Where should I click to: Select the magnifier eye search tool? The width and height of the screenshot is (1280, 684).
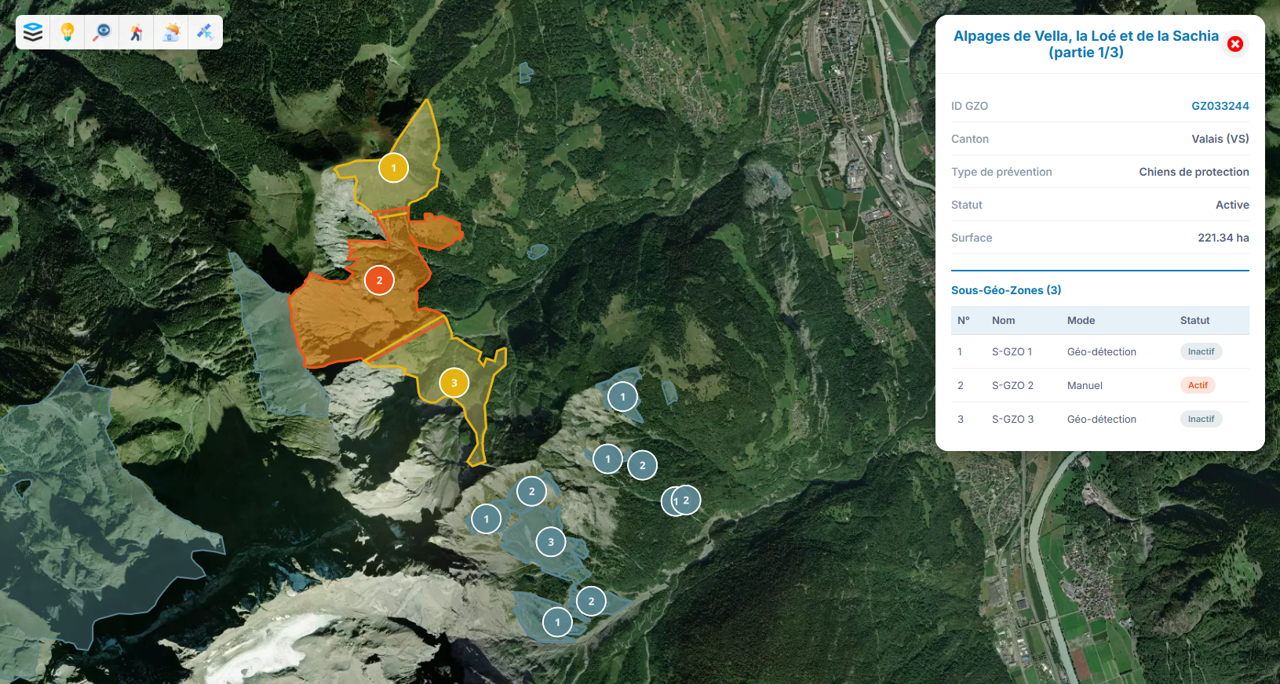tap(102, 32)
